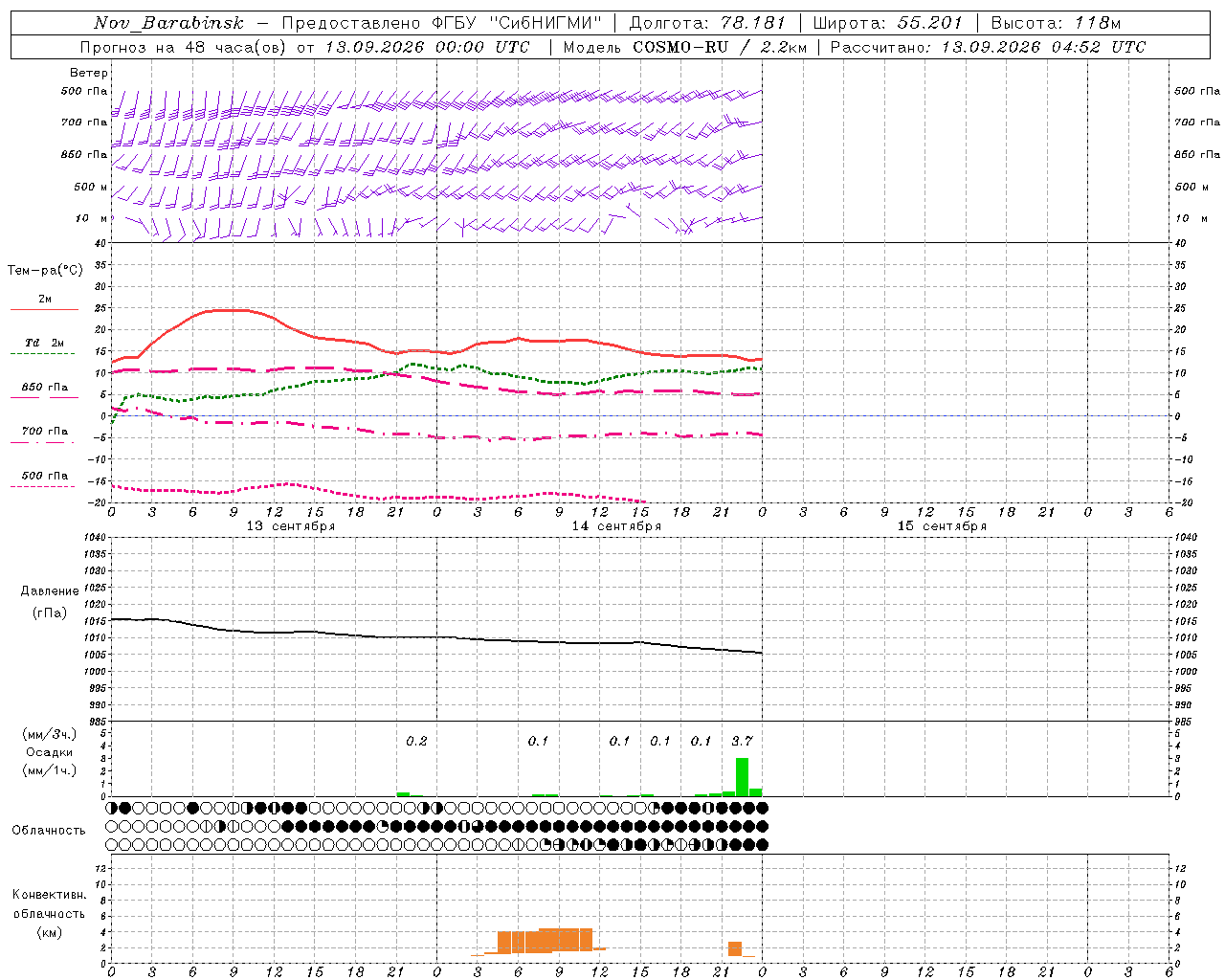Click the Nov_Barabinsk station title

coord(169,23)
